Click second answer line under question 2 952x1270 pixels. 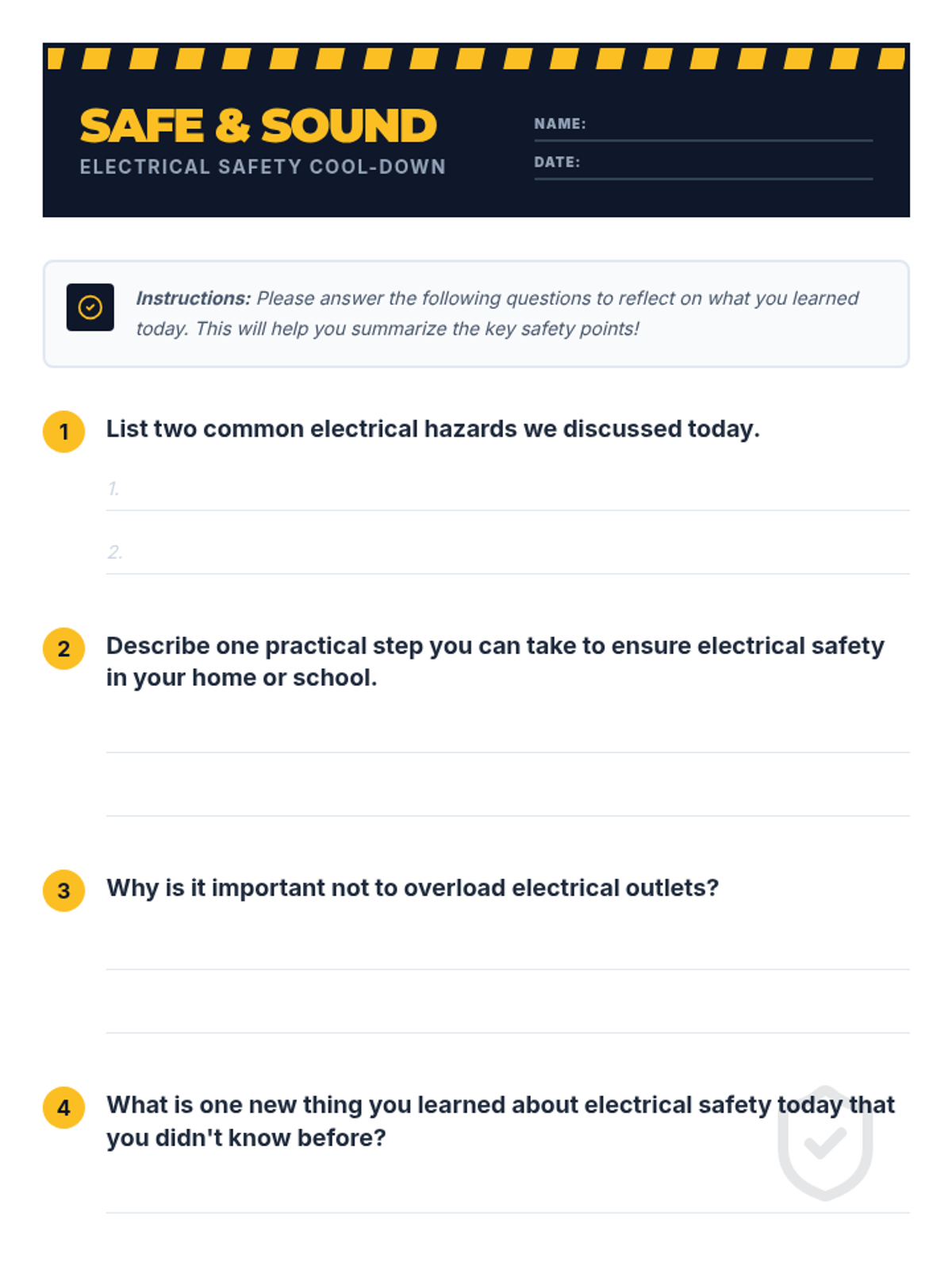pos(508,795)
